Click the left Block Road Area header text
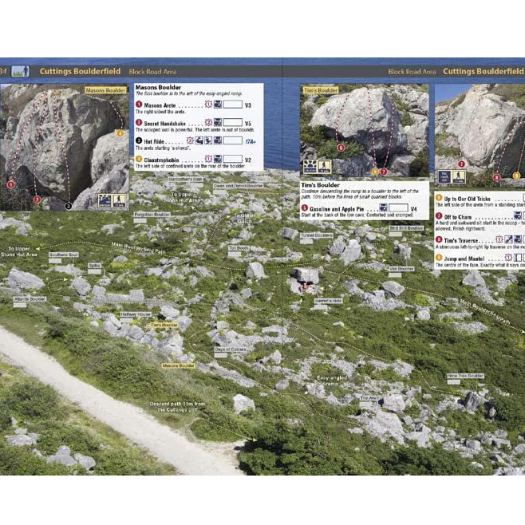Image resolution: width=525 pixels, height=525 pixels. pos(153,72)
